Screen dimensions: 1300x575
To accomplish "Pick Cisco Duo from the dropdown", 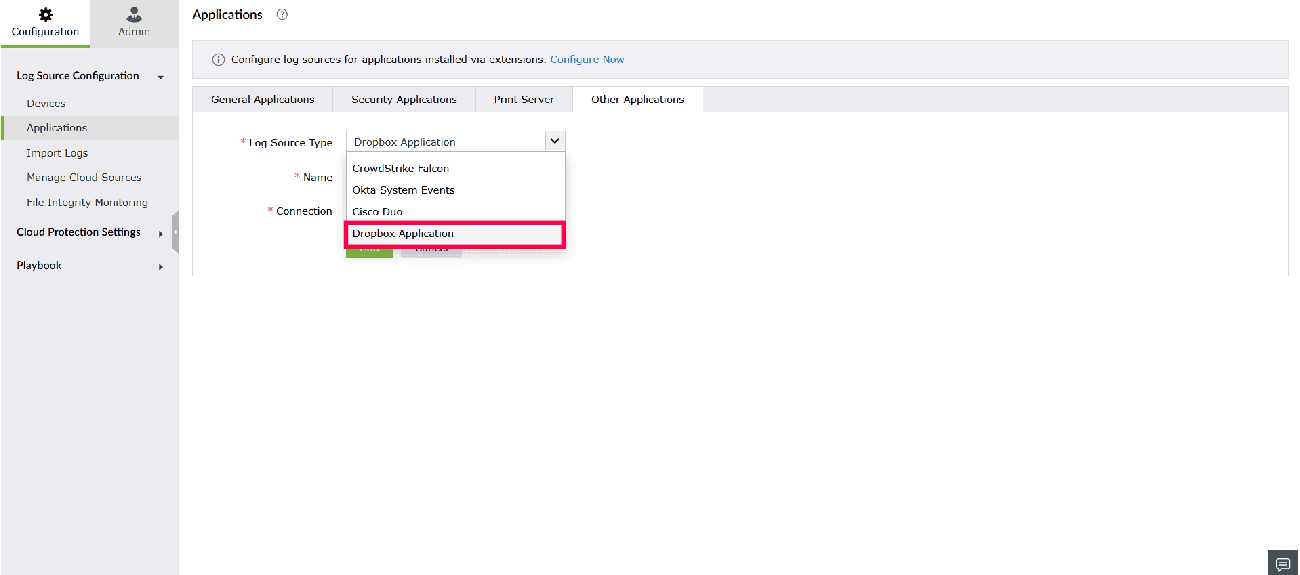I will point(456,212).
